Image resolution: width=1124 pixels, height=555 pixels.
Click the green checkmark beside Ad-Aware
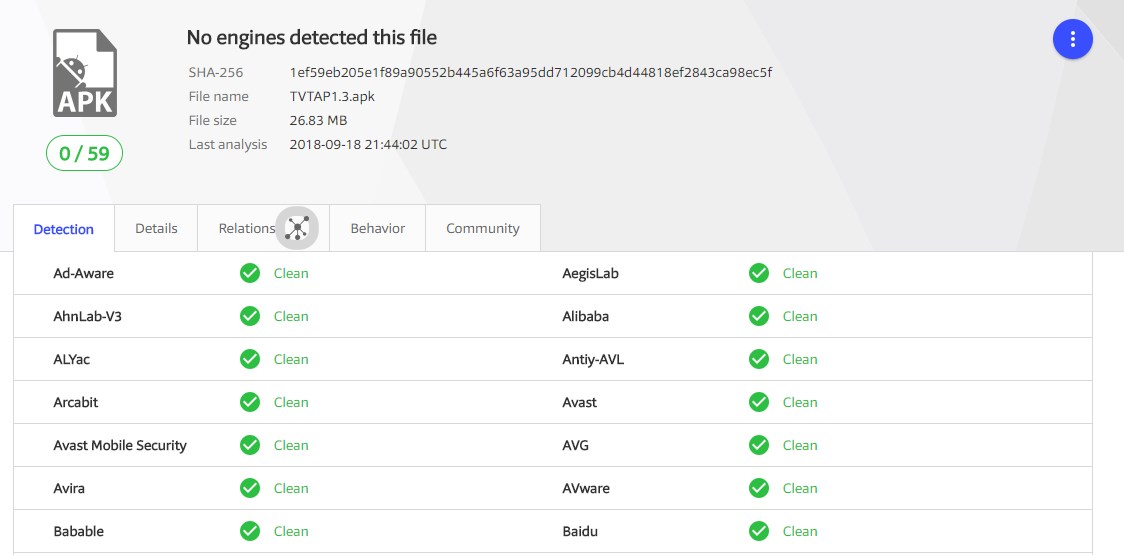pos(250,273)
